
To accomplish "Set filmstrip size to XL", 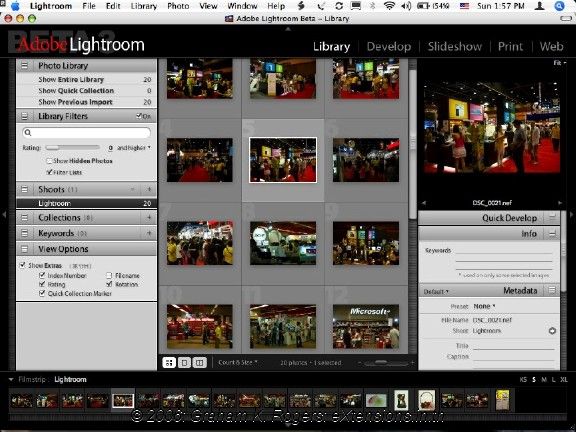I will (x=564, y=380).
